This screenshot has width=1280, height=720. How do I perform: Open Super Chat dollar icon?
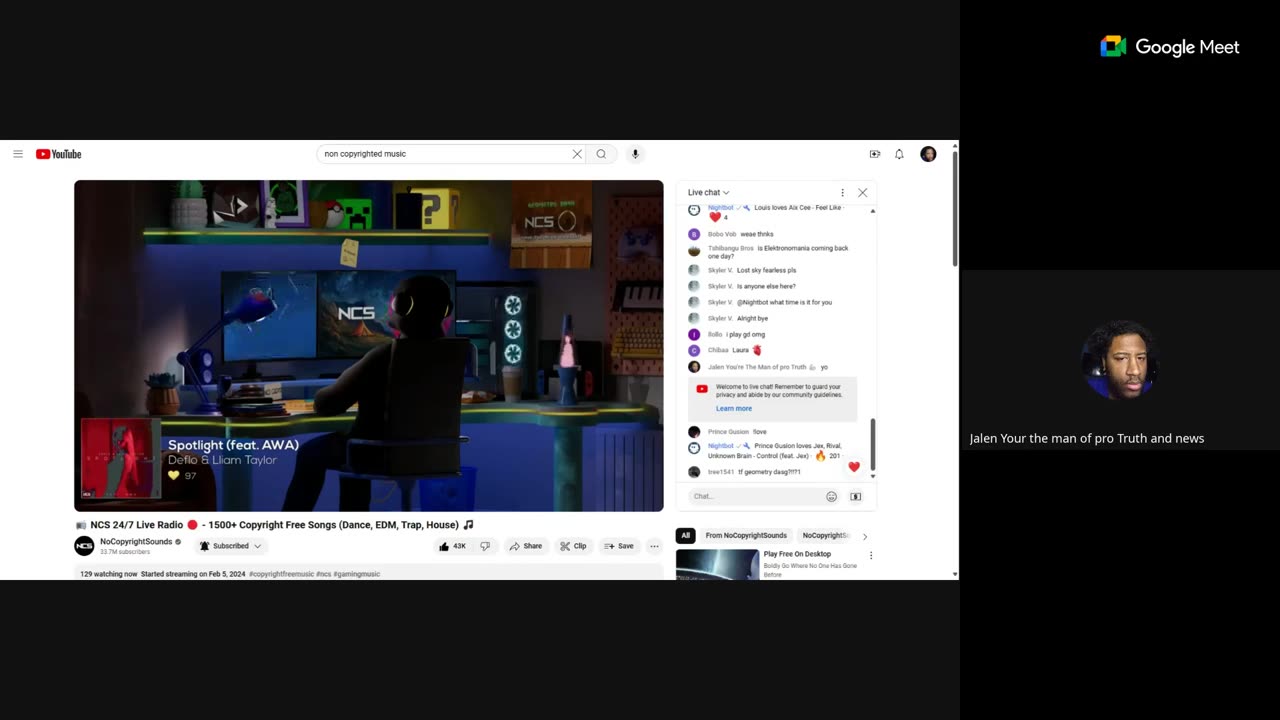point(856,496)
